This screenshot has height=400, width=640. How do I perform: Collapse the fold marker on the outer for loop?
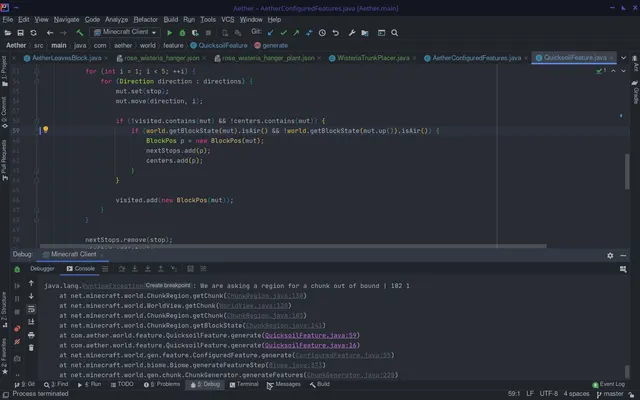37,71
